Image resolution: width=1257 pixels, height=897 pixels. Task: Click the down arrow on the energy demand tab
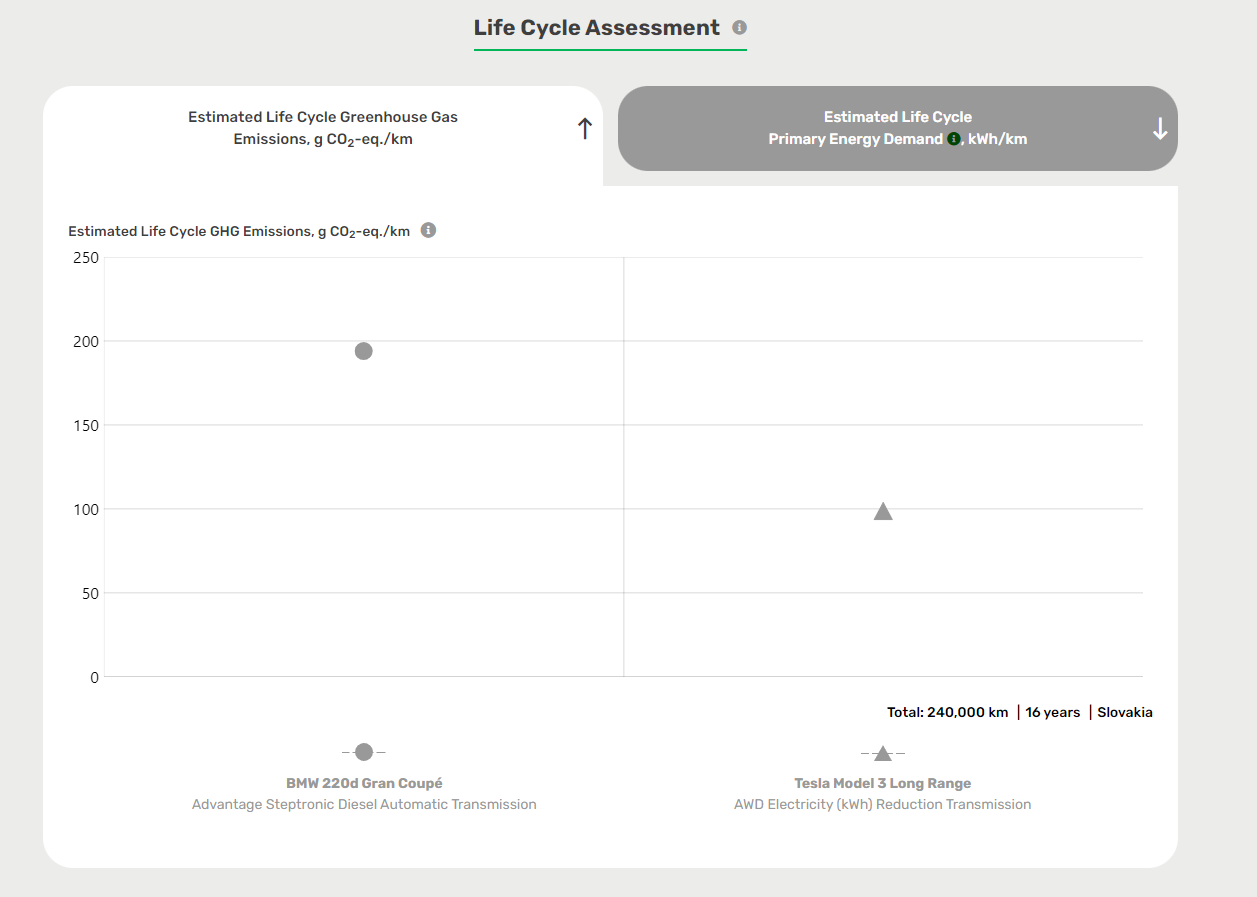[x=1160, y=128]
